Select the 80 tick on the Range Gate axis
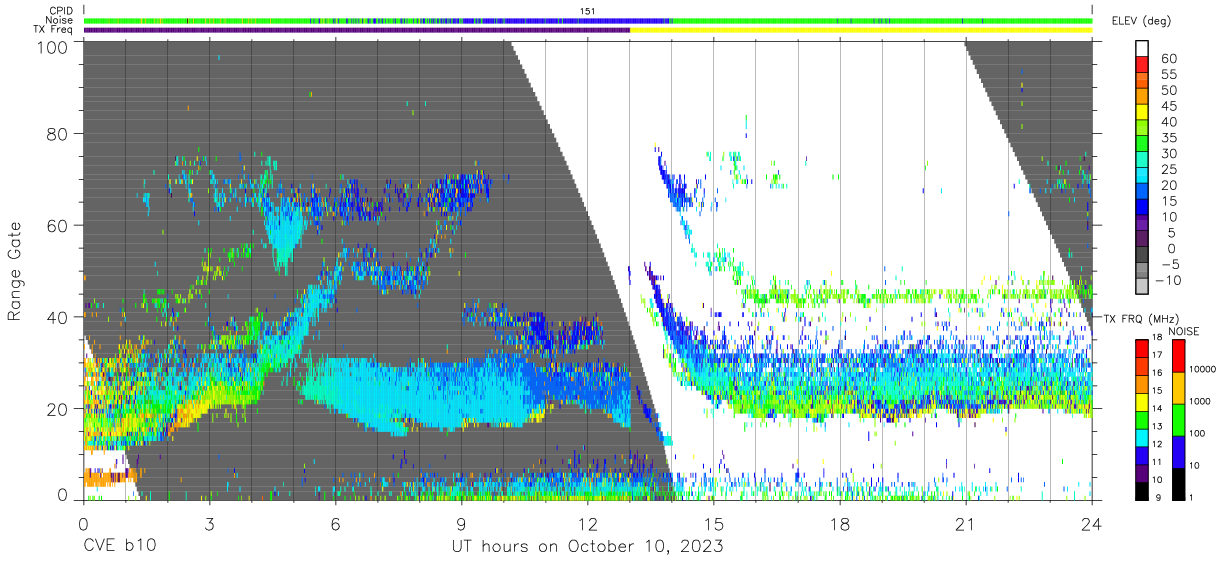1228x567 pixels. 58,134
